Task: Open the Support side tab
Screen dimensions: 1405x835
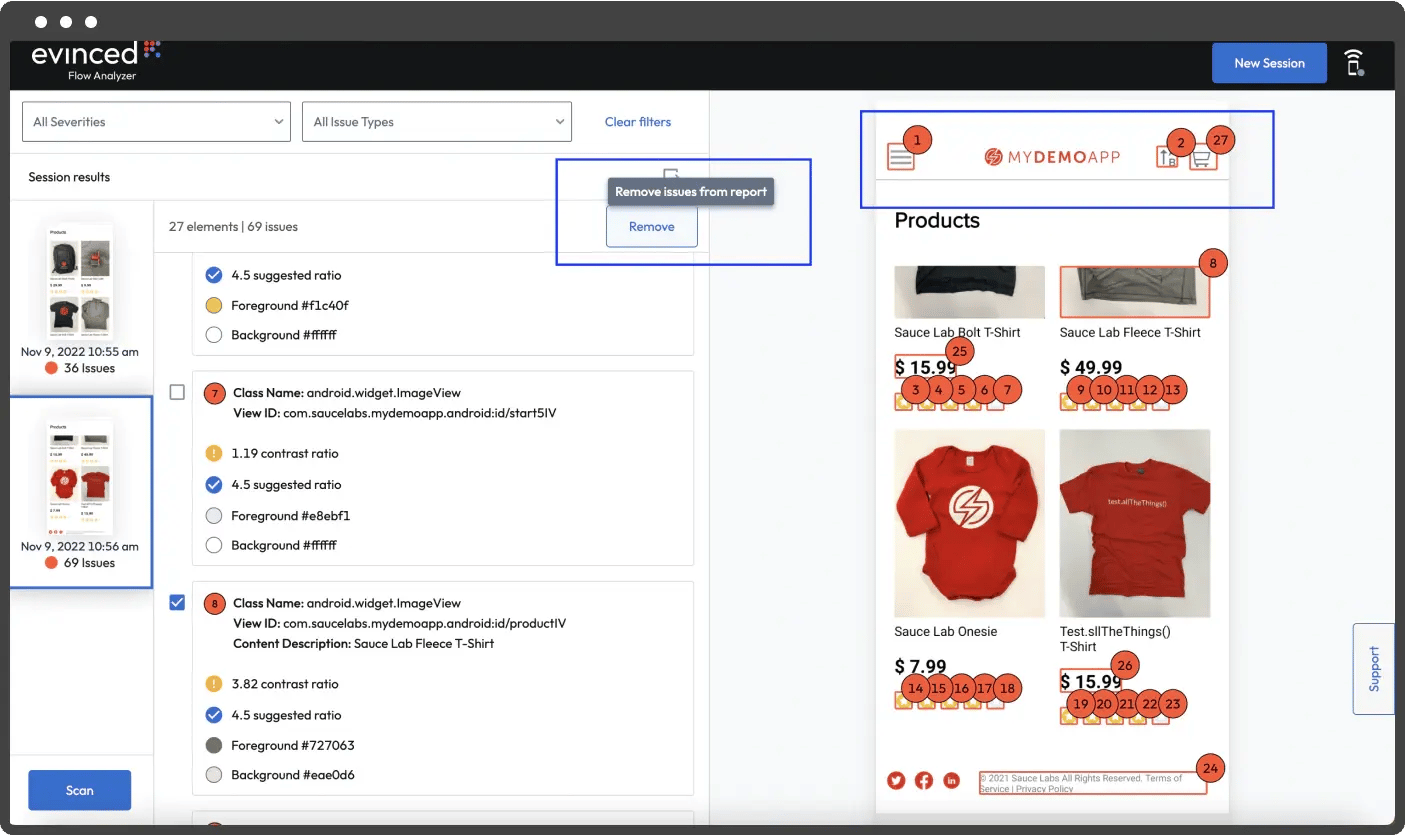Action: (1373, 668)
